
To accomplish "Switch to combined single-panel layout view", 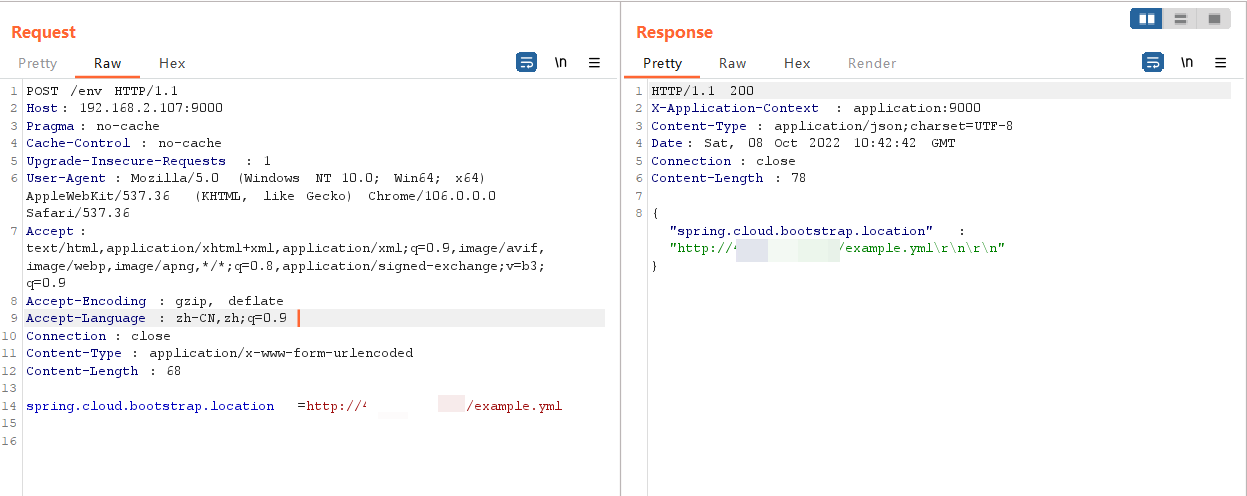I will pyautogui.click(x=1214, y=19).
